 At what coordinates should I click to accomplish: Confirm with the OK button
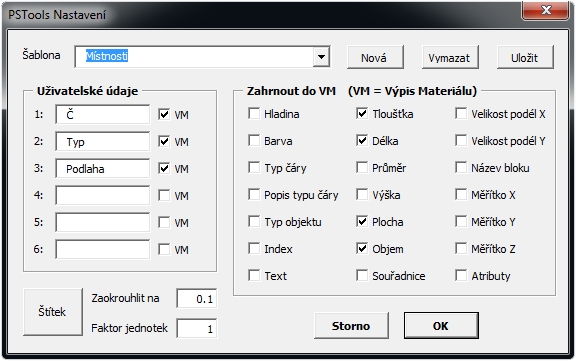(441, 326)
